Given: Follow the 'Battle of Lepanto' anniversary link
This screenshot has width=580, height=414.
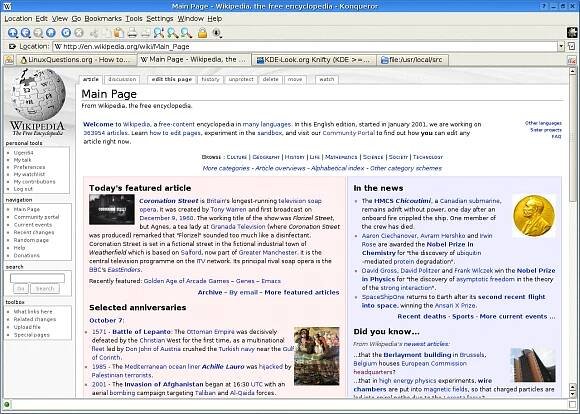Looking at the screenshot, I should (x=141, y=332).
